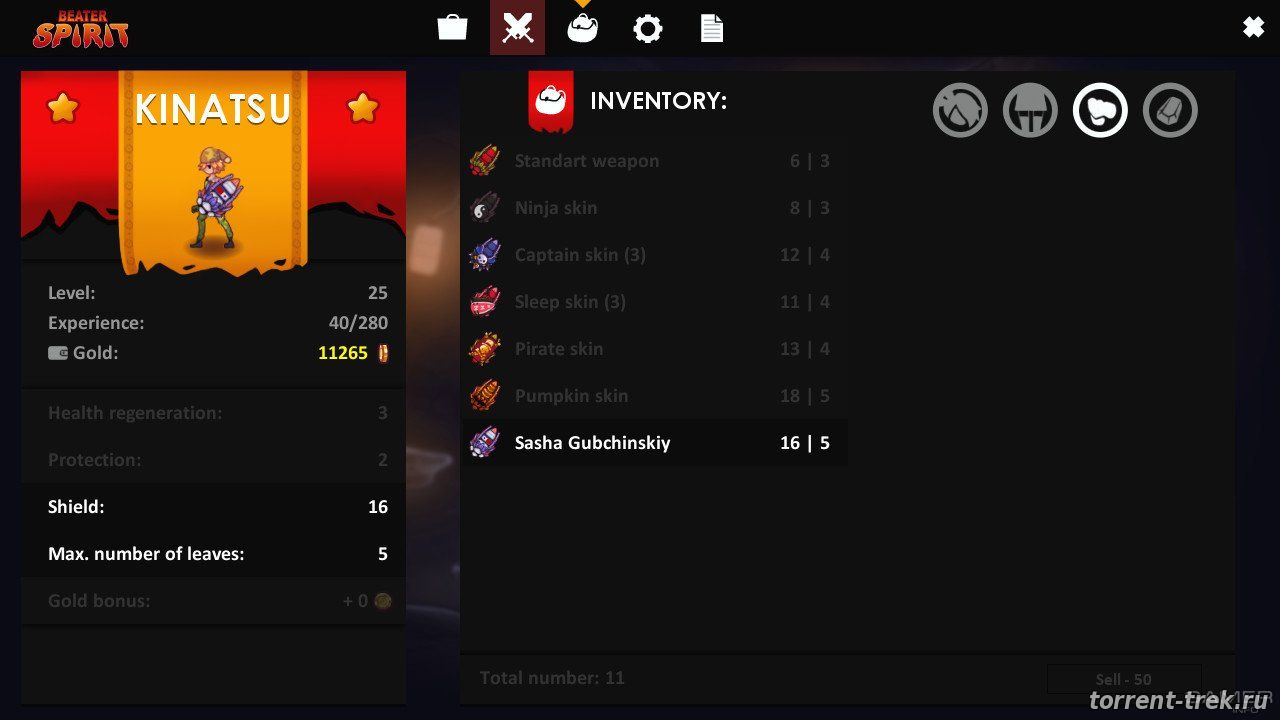Image resolution: width=1280 pixels, height=720 pixels.
Task: Filter inventory by shield category icon
Action: coord(960,110)
